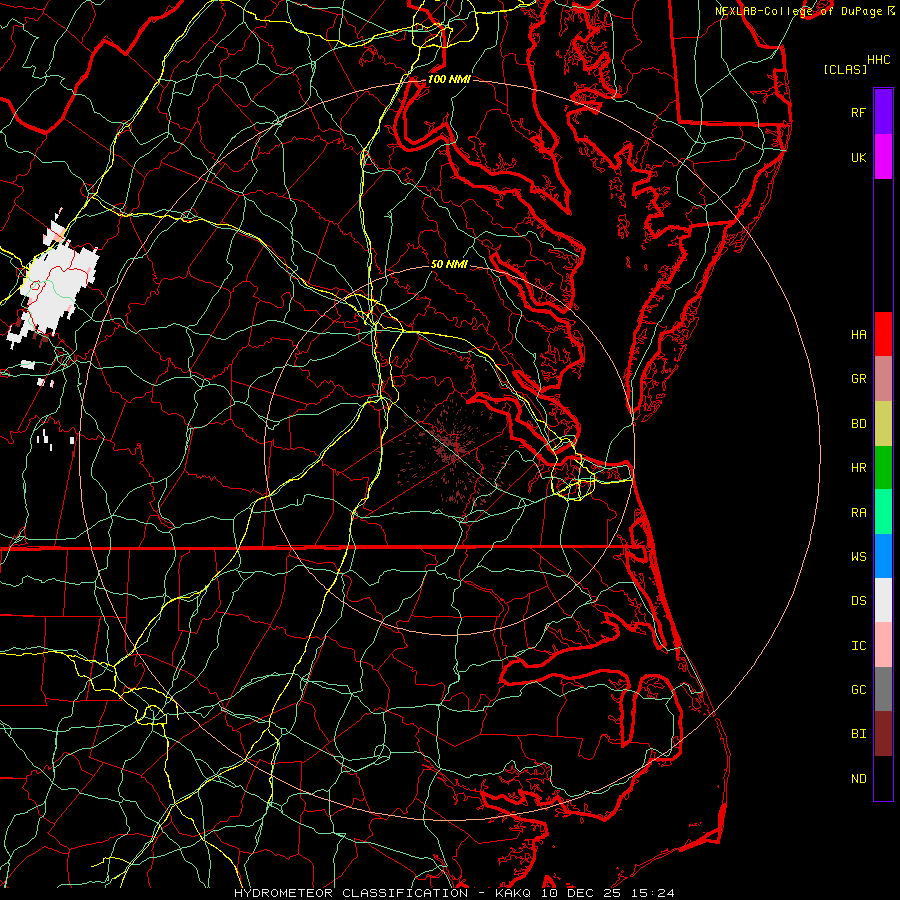
Task: Click the BD legend label
Action: [858, 423]
